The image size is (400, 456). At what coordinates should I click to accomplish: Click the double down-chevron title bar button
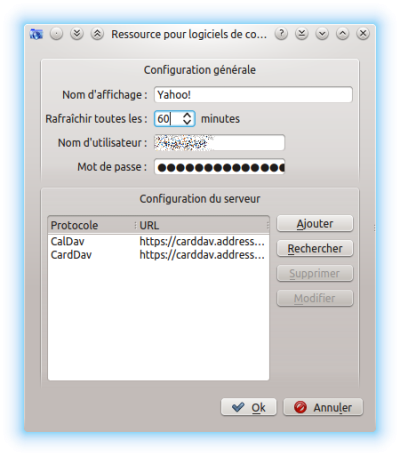point(77,34)
